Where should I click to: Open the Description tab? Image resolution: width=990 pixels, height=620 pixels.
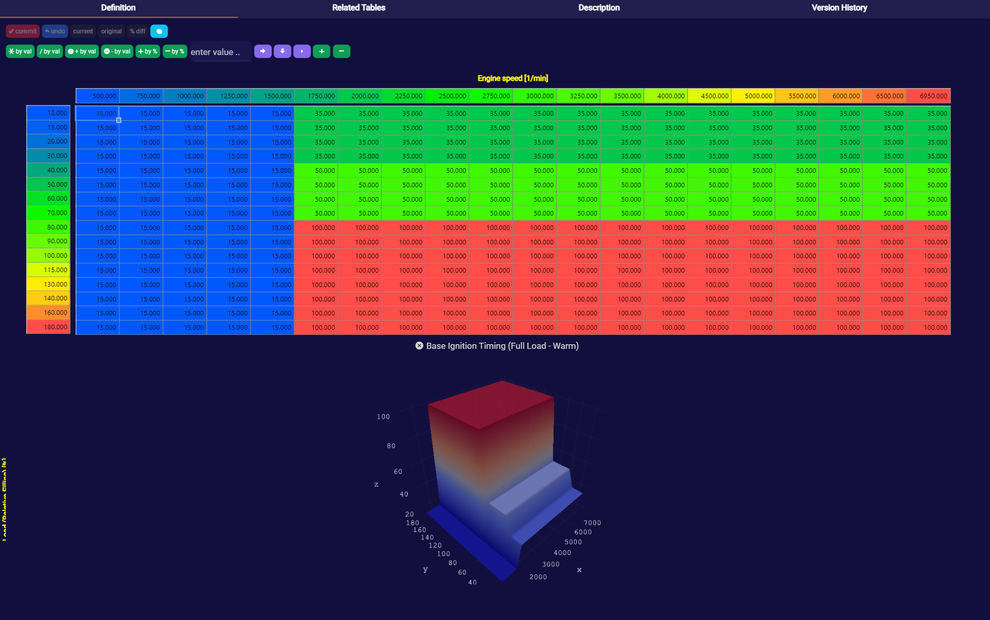598,8
